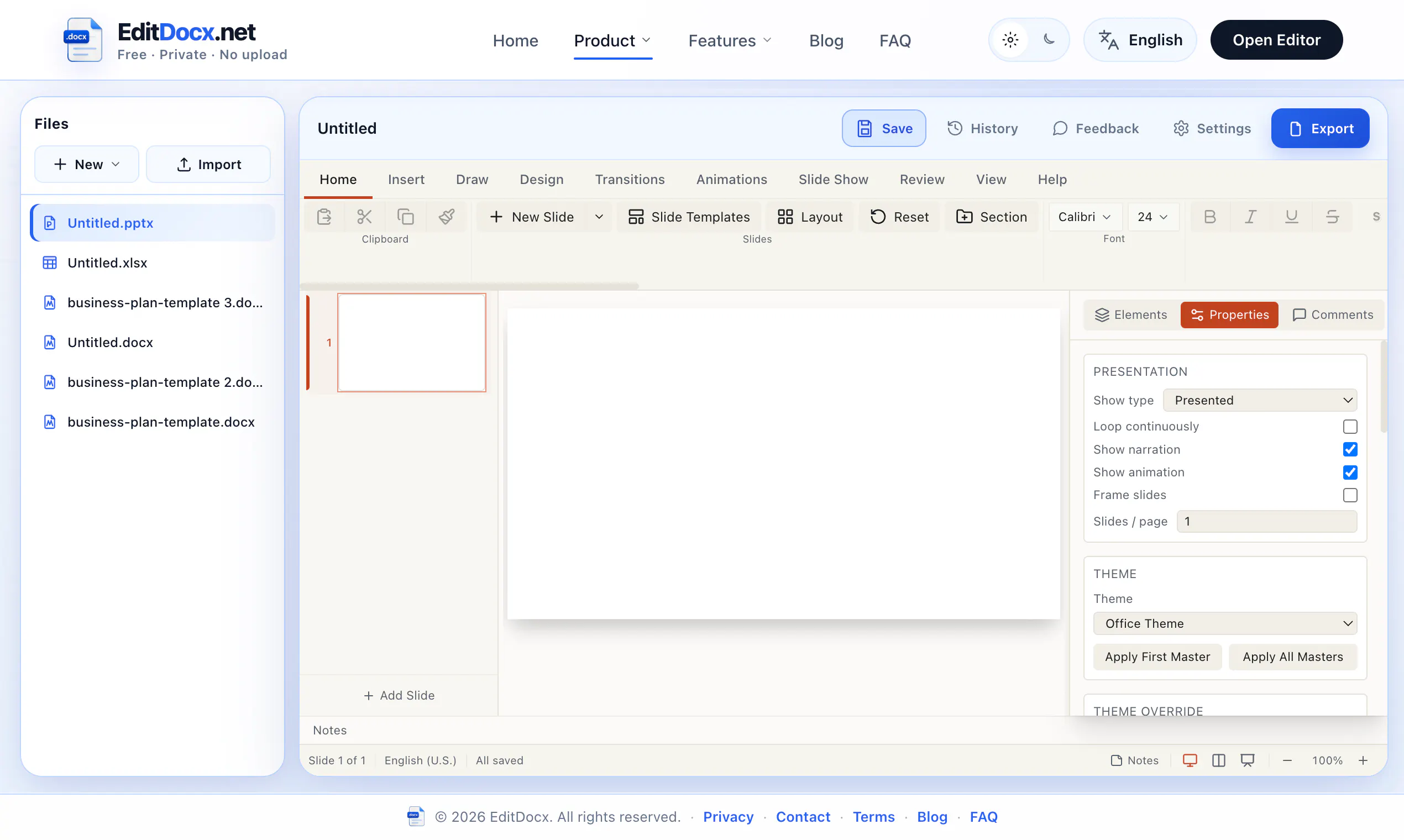Screen dimensions: 1404x840
Task: Open Show type dropdown
Action: [1260, 400]
